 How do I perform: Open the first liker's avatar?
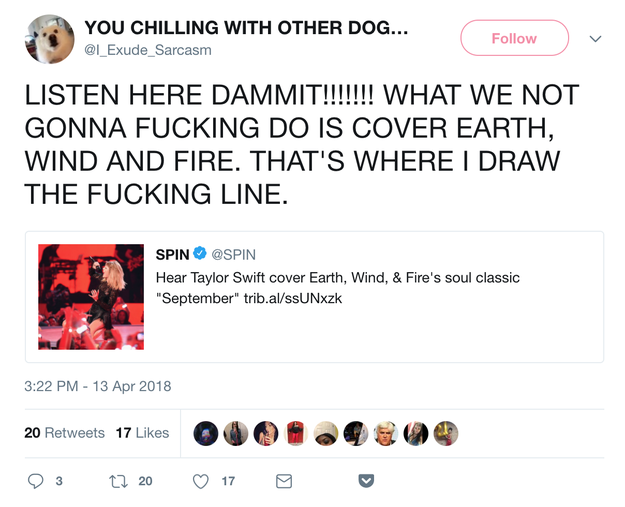[x=206, y=433]
